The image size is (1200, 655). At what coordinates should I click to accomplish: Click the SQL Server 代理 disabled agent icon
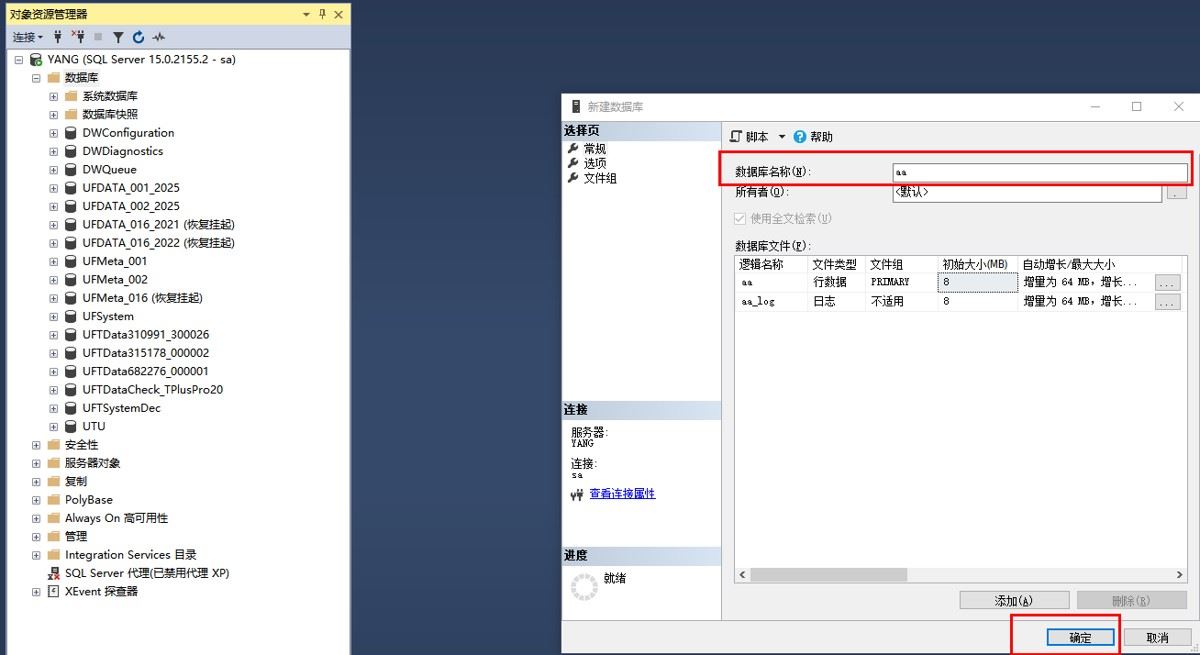tap(54, 573)
